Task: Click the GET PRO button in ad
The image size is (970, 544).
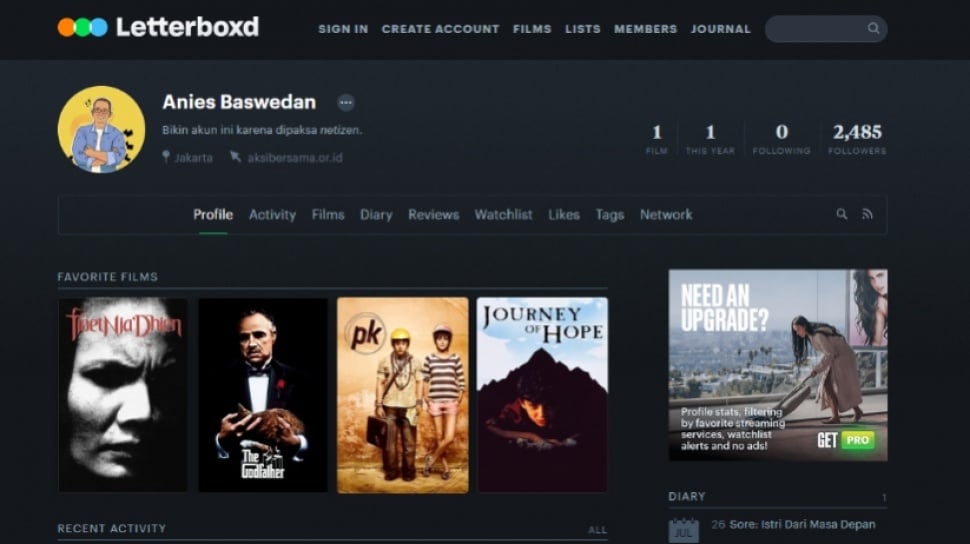Action: tap(846, 440)
